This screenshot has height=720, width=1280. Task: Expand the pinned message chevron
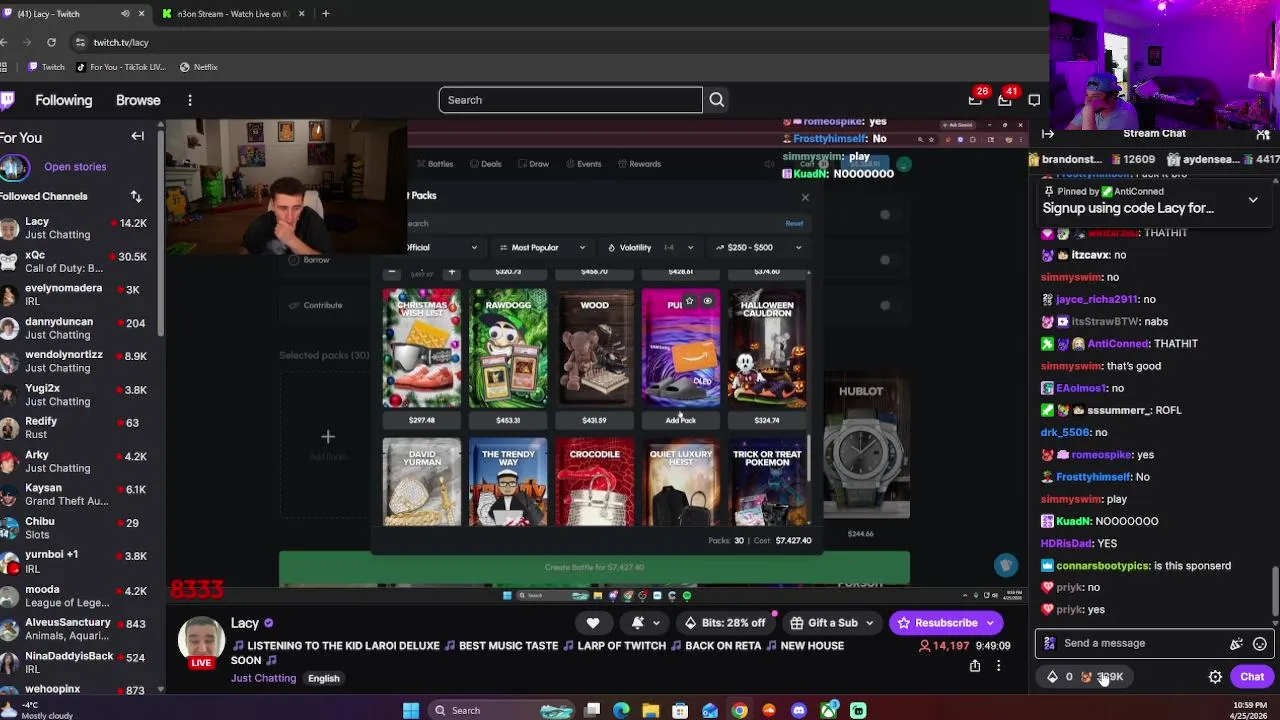click(1253, 200)
